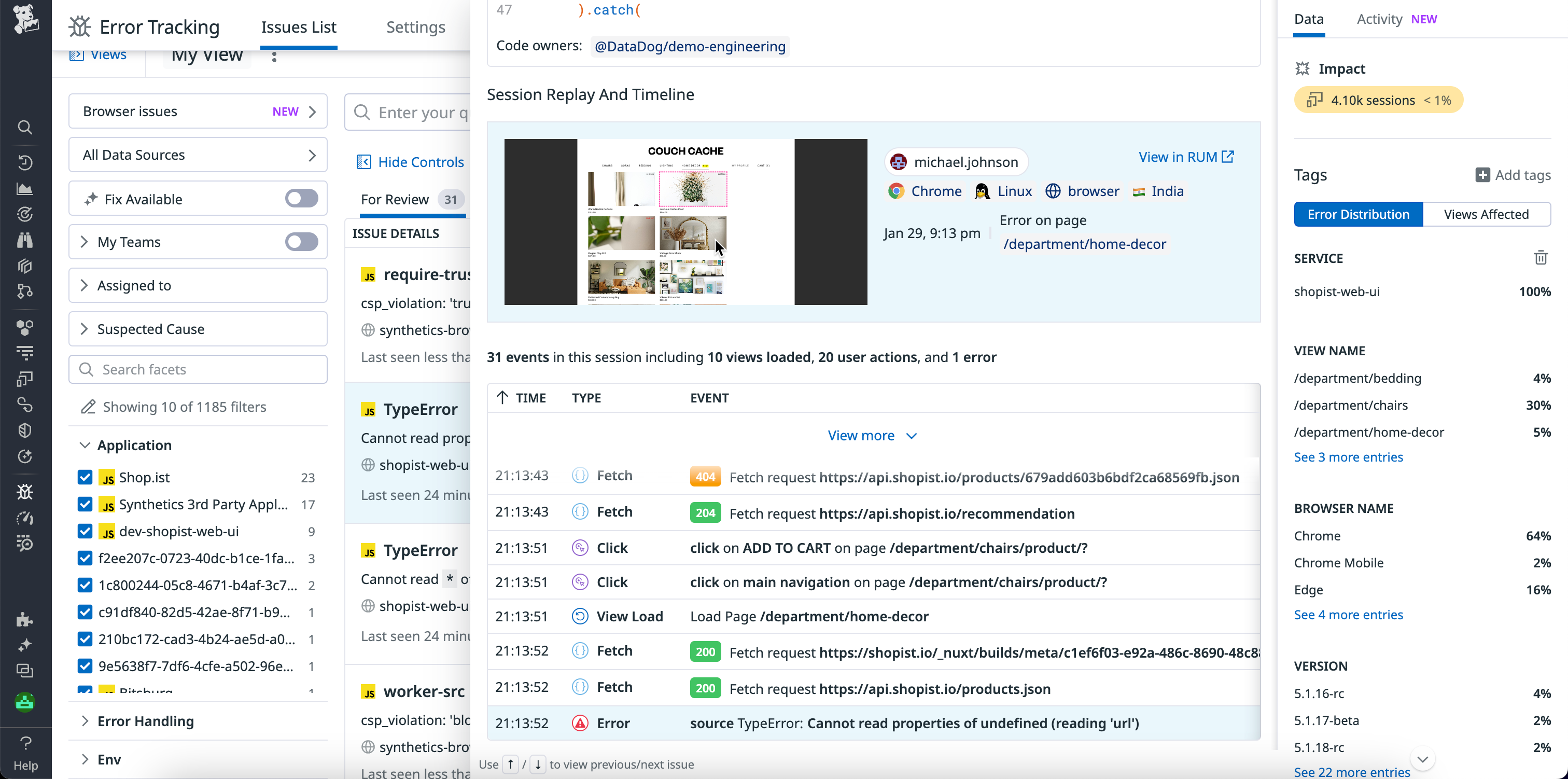Open the metrics chart icon in sidebar
The width and height of the screenshot is (1568, 779).
pos(24,189)
